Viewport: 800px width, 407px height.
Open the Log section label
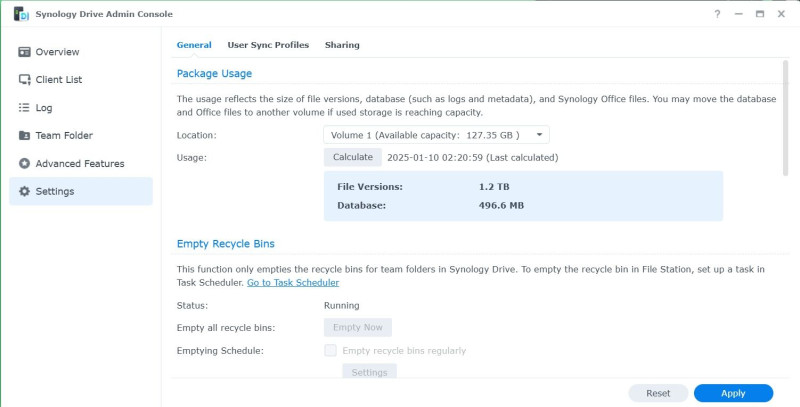[44, 108]
